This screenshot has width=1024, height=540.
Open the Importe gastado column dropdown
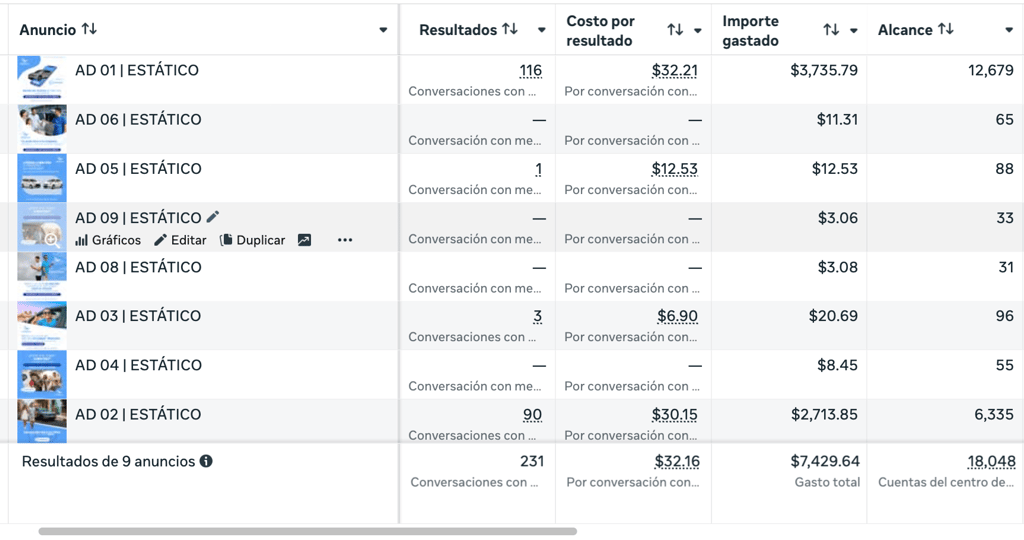point(854,30)
